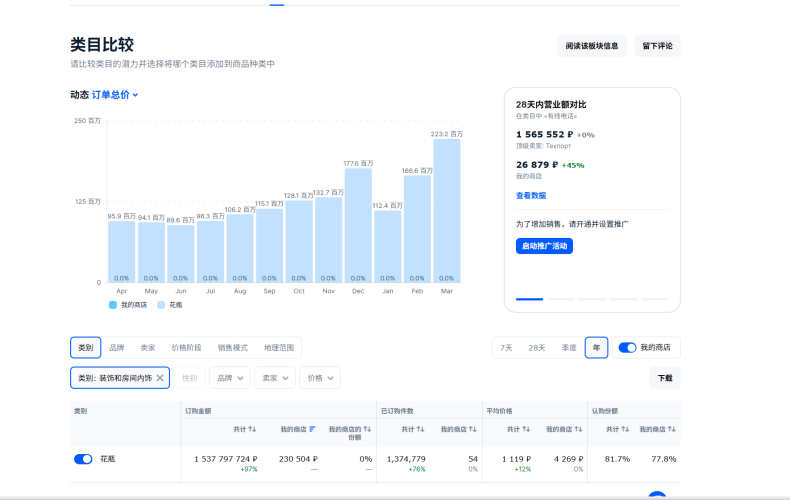Click the 我的商店 legend color dot
Screen dimensions: 790x500
coord(113,304)
